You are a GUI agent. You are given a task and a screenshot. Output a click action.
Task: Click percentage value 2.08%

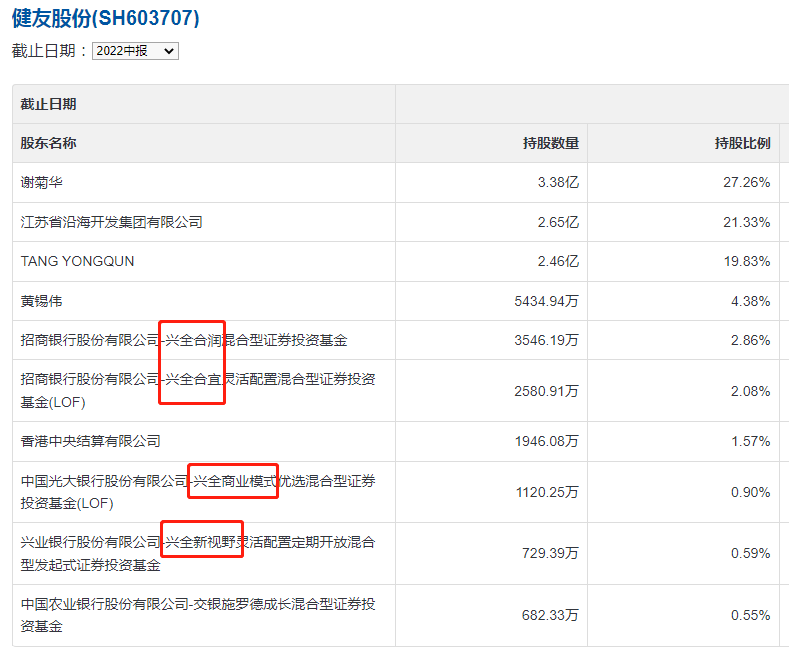click(x=751, y=391)
